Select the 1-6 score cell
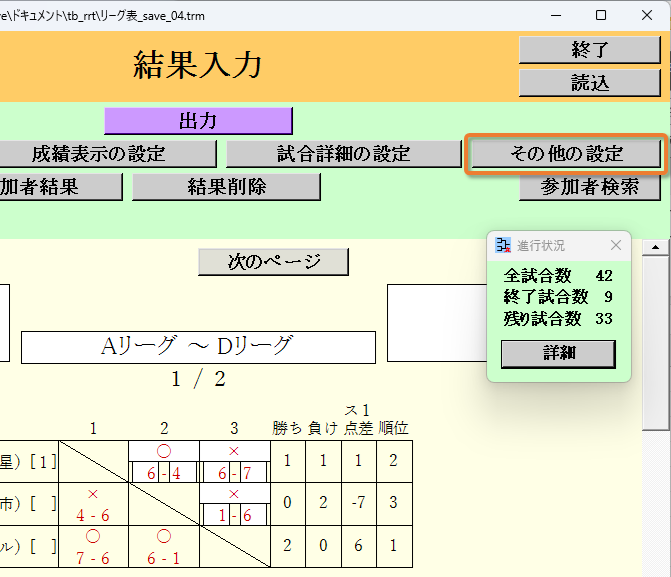Image resolution: width=671 pixels, height=577 pixels. pos(235,515)
